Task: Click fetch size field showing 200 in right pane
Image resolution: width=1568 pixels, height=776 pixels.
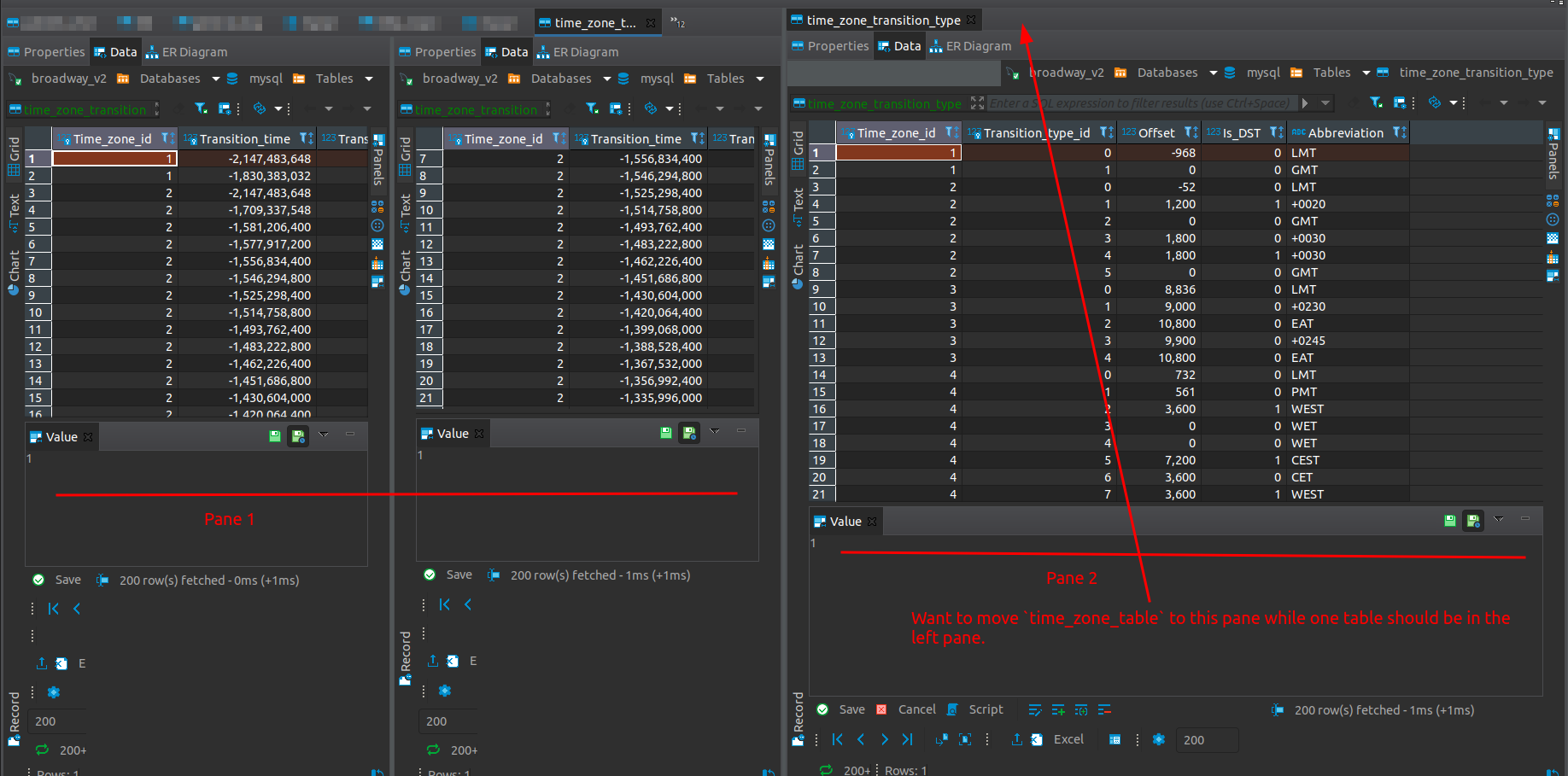Action: coord(1207,740)
